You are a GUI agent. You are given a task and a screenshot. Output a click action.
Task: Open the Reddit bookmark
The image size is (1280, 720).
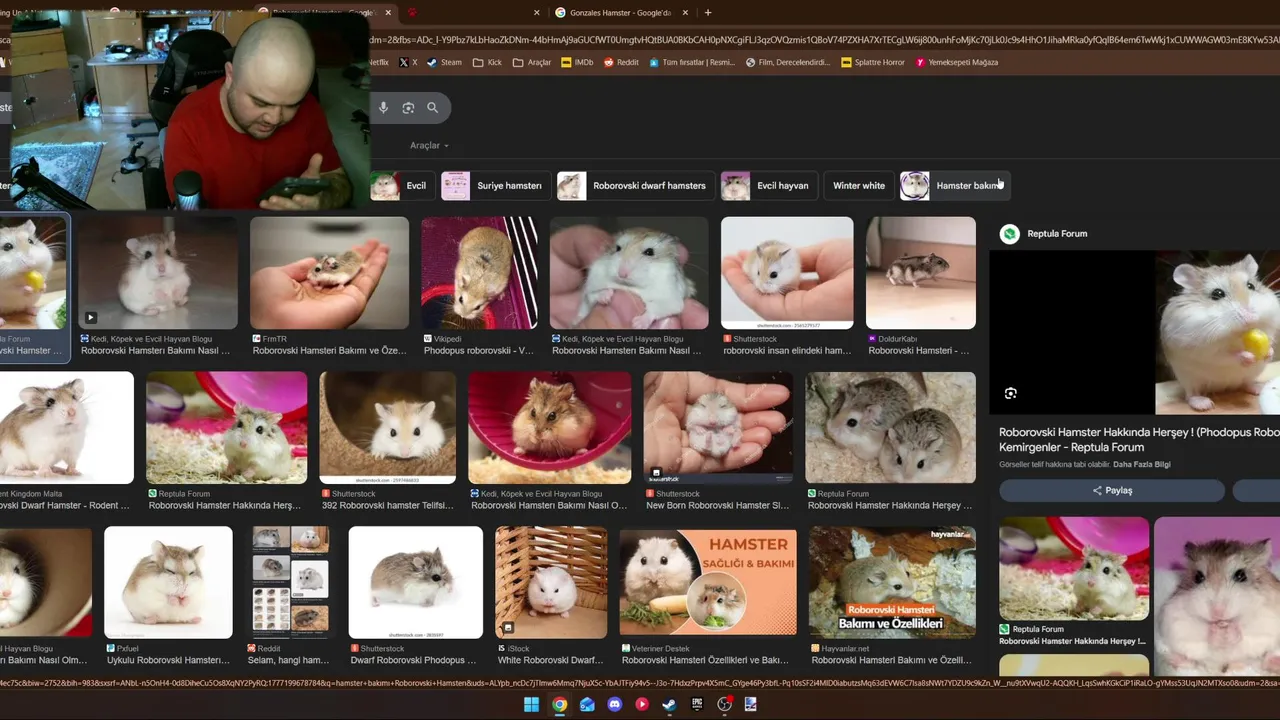[x=620, y=62]
